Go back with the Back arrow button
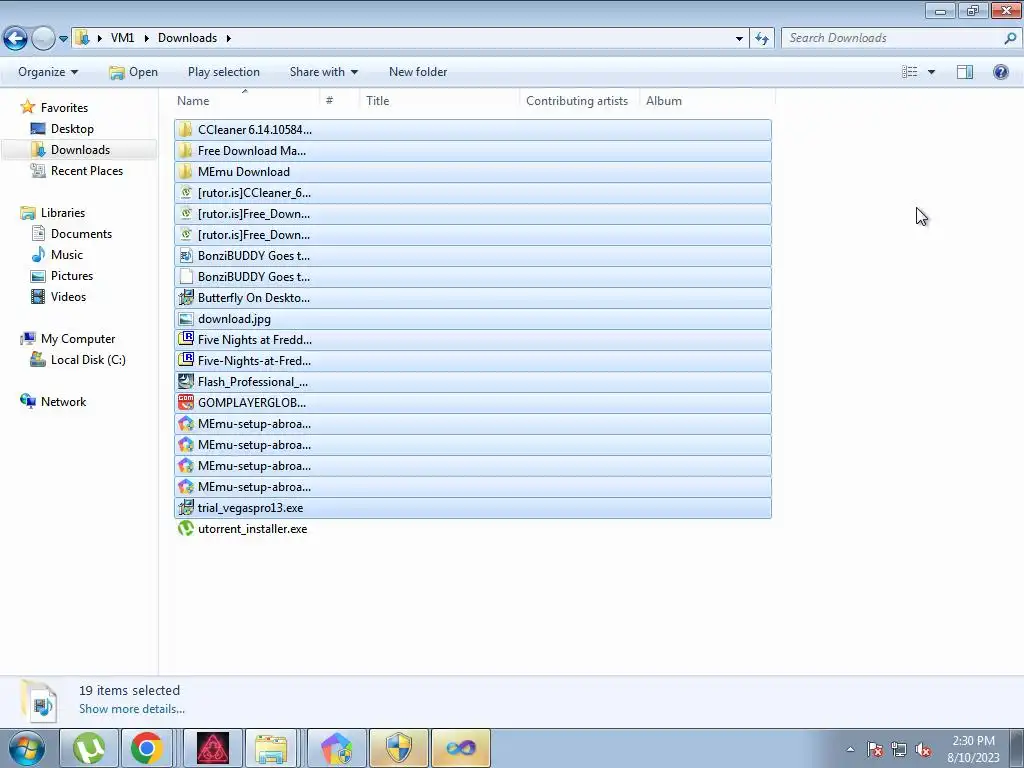 15,39
